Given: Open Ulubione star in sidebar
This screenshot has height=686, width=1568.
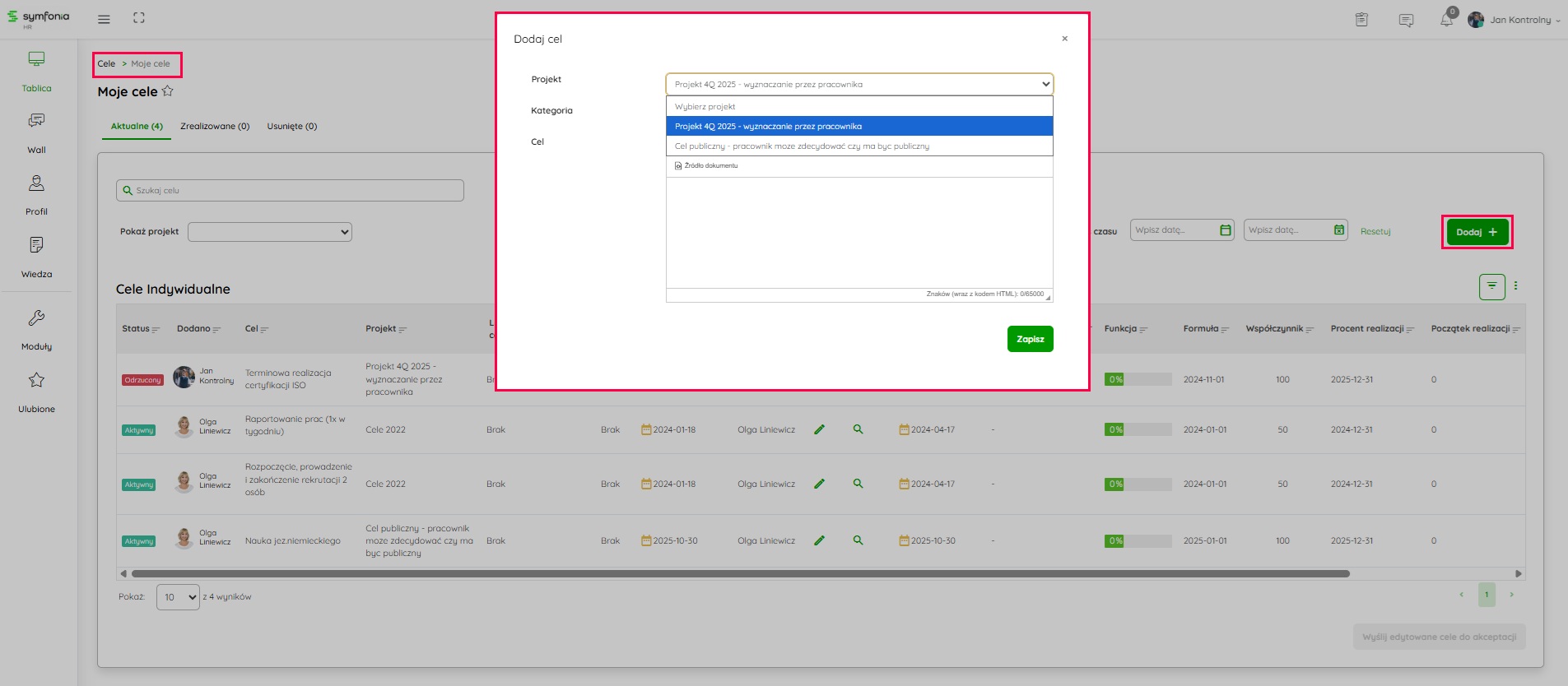Looking at the screenshot, I should [36, 381].
